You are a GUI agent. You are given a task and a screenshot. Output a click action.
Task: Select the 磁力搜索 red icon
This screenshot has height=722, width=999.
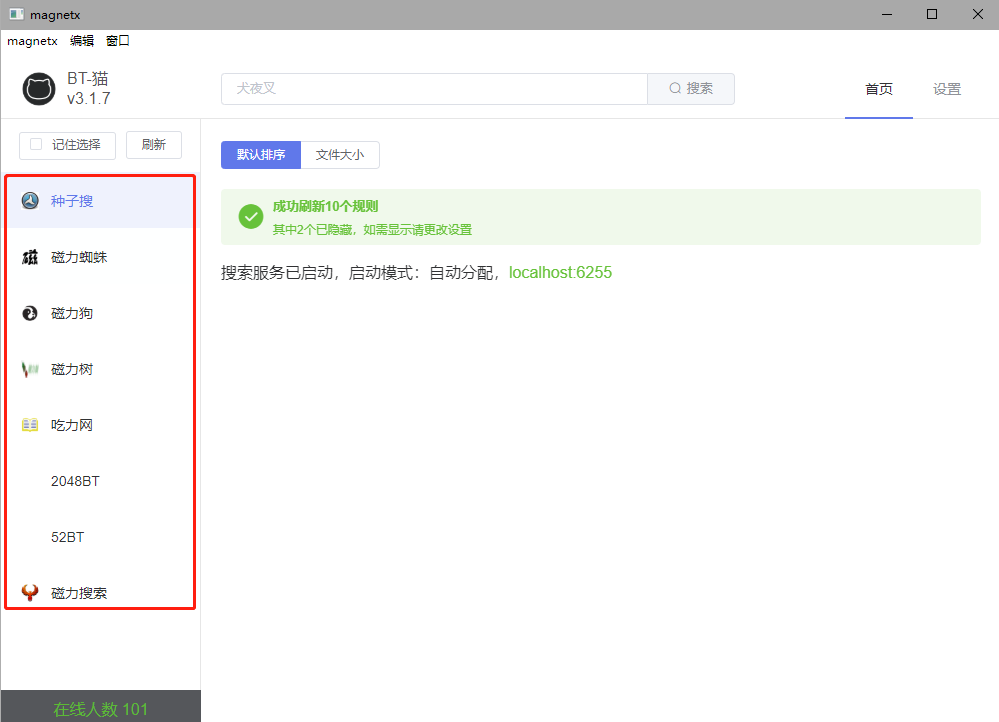pos(30,593)
